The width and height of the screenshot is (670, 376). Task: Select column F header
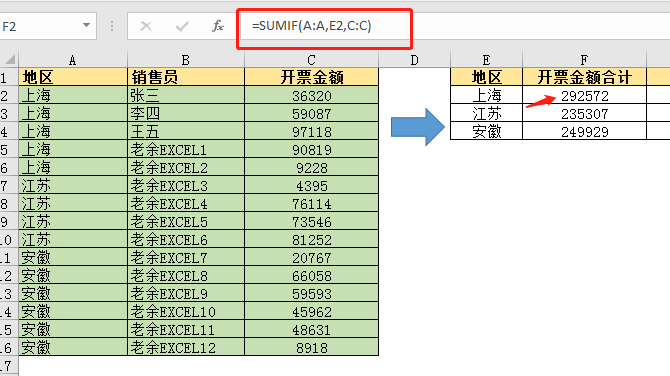(x=584, y=60)
